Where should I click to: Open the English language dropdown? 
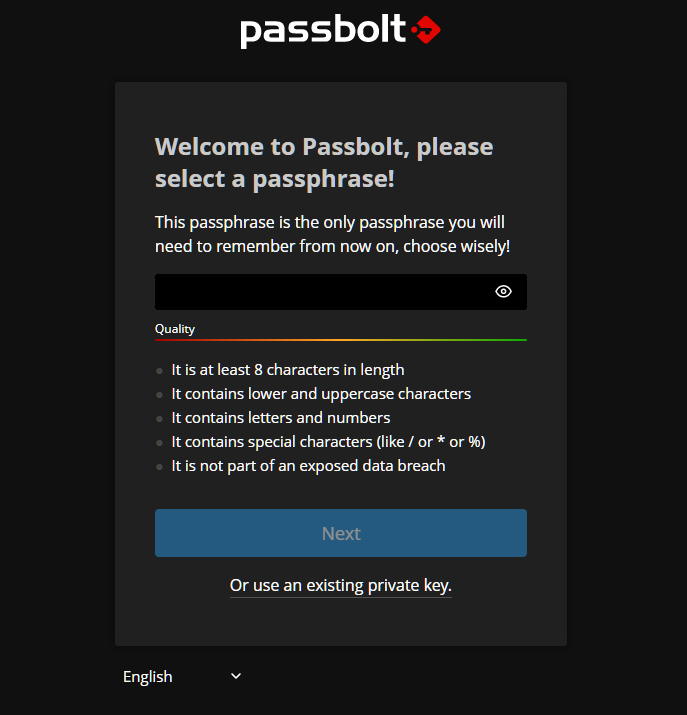pyautogui.click(x=182, y=676)
